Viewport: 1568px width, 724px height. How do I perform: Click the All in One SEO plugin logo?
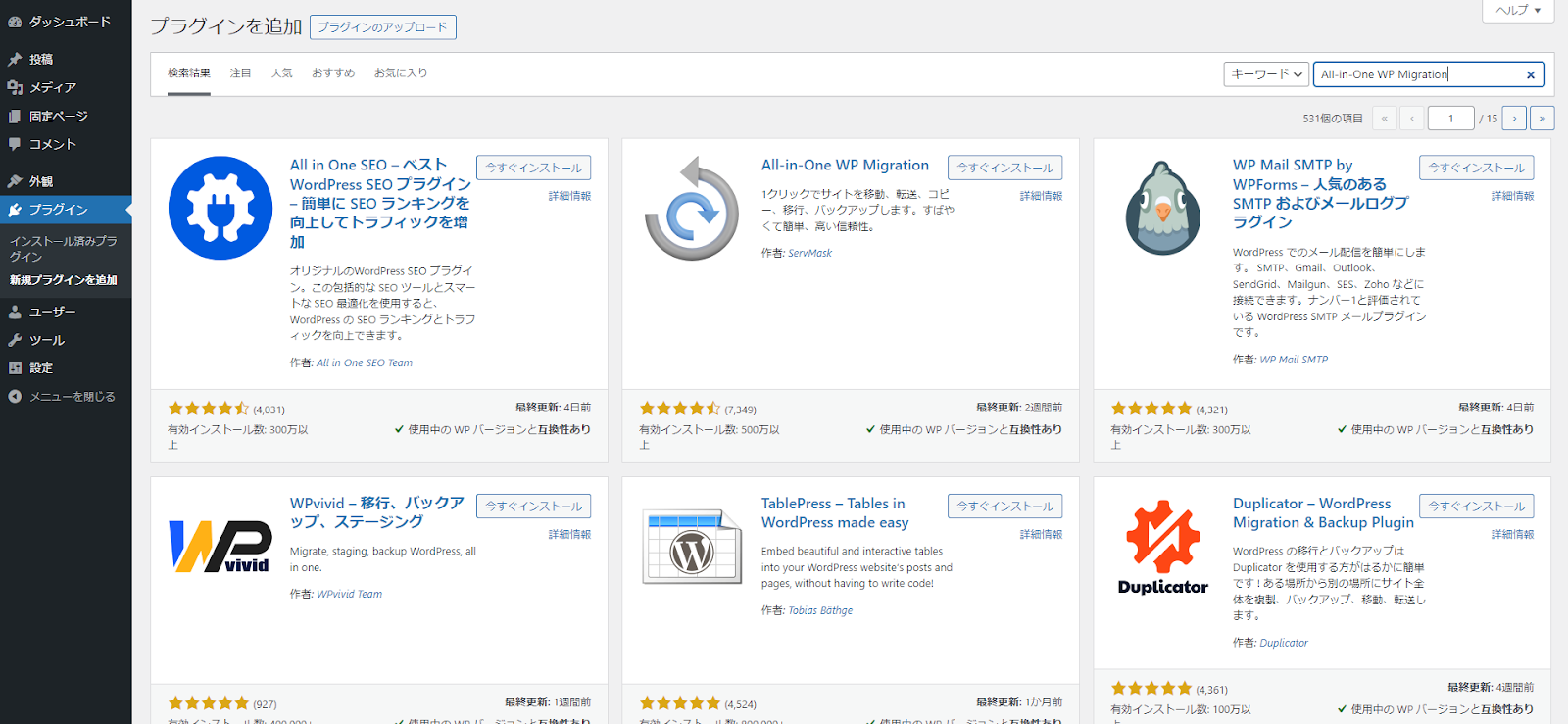(x=220, y=208)
